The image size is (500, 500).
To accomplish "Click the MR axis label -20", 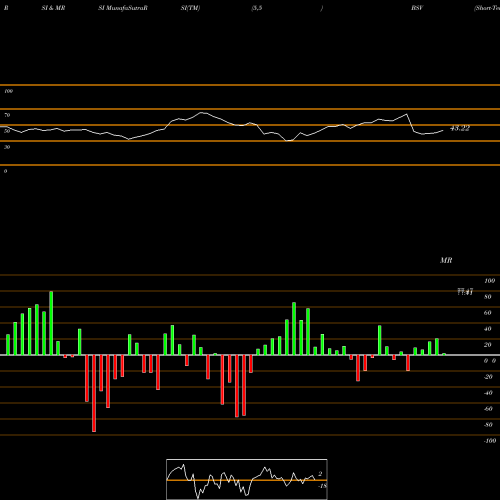I will point(488,377).
